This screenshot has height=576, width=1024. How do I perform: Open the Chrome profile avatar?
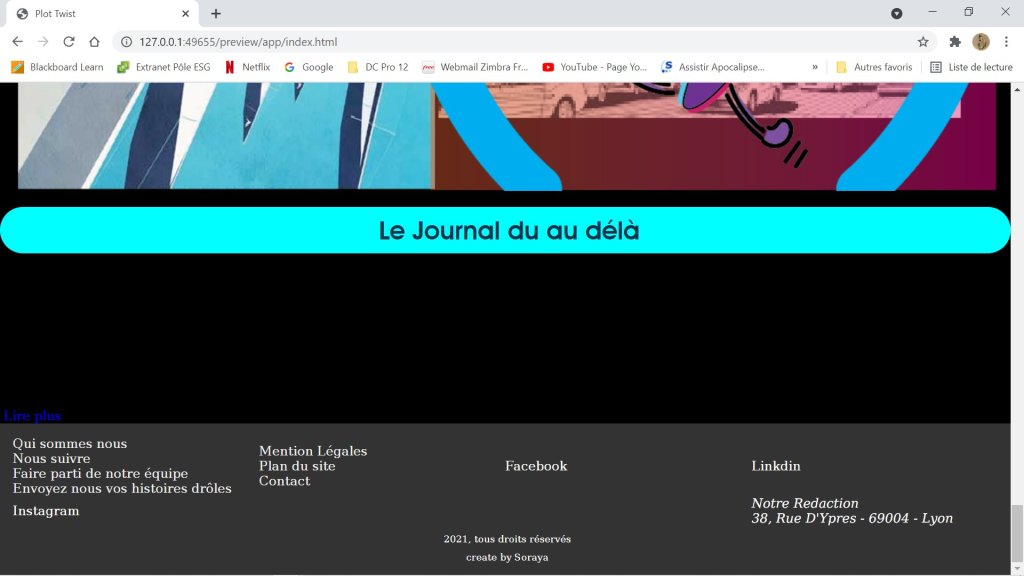(981, 42)
